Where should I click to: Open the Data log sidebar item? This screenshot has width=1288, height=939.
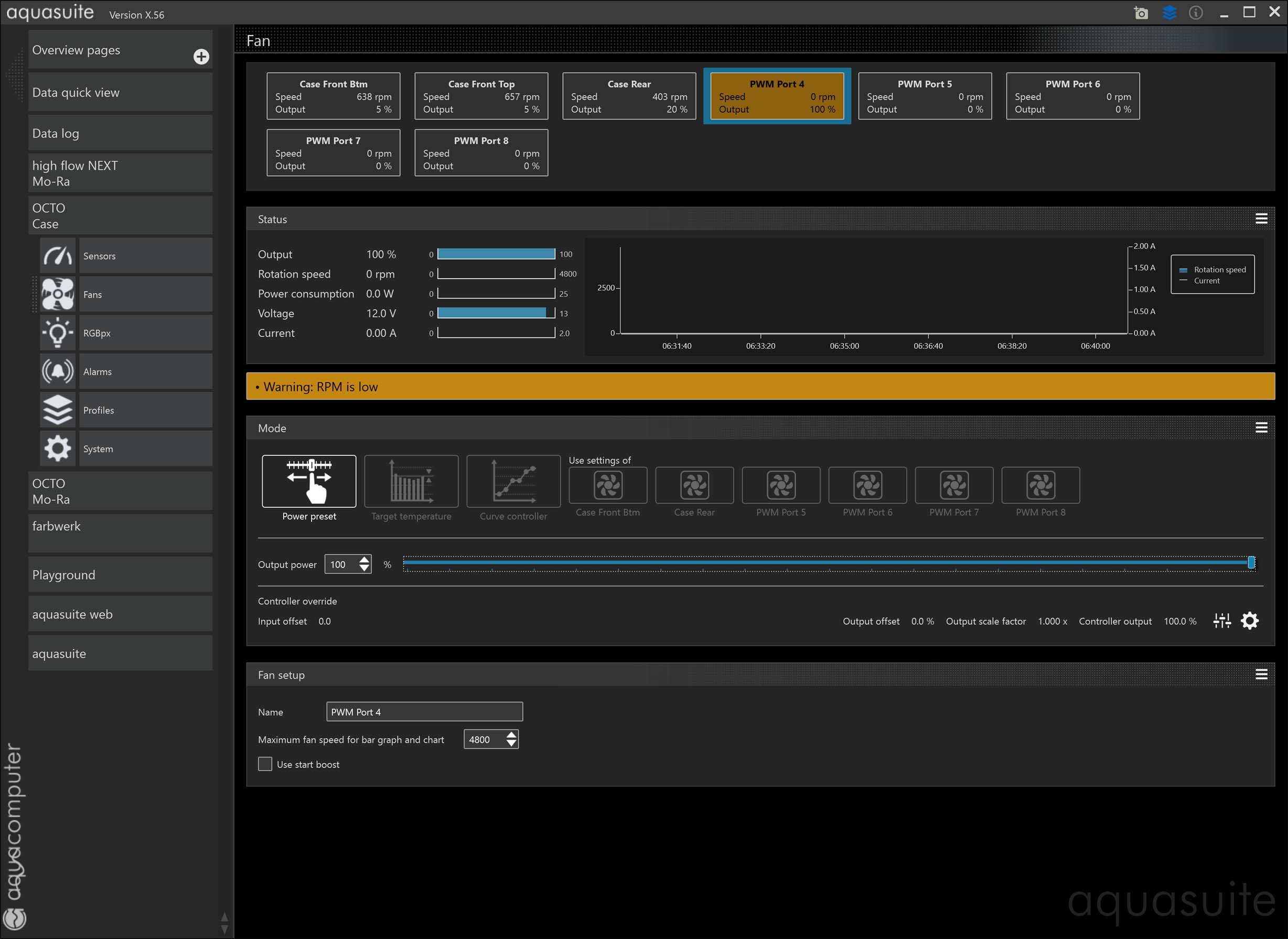pos(120,134)
